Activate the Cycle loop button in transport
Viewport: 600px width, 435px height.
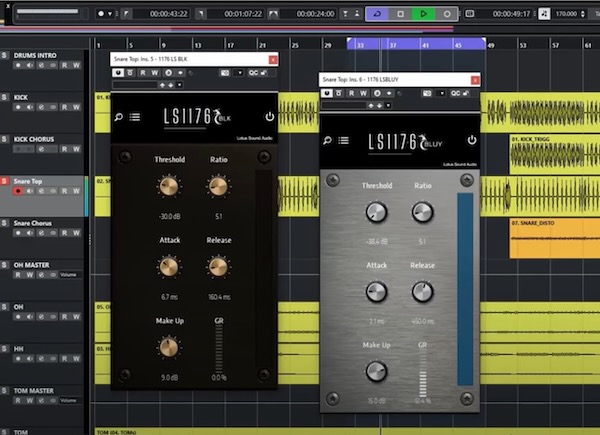click(x=375, y=14)
